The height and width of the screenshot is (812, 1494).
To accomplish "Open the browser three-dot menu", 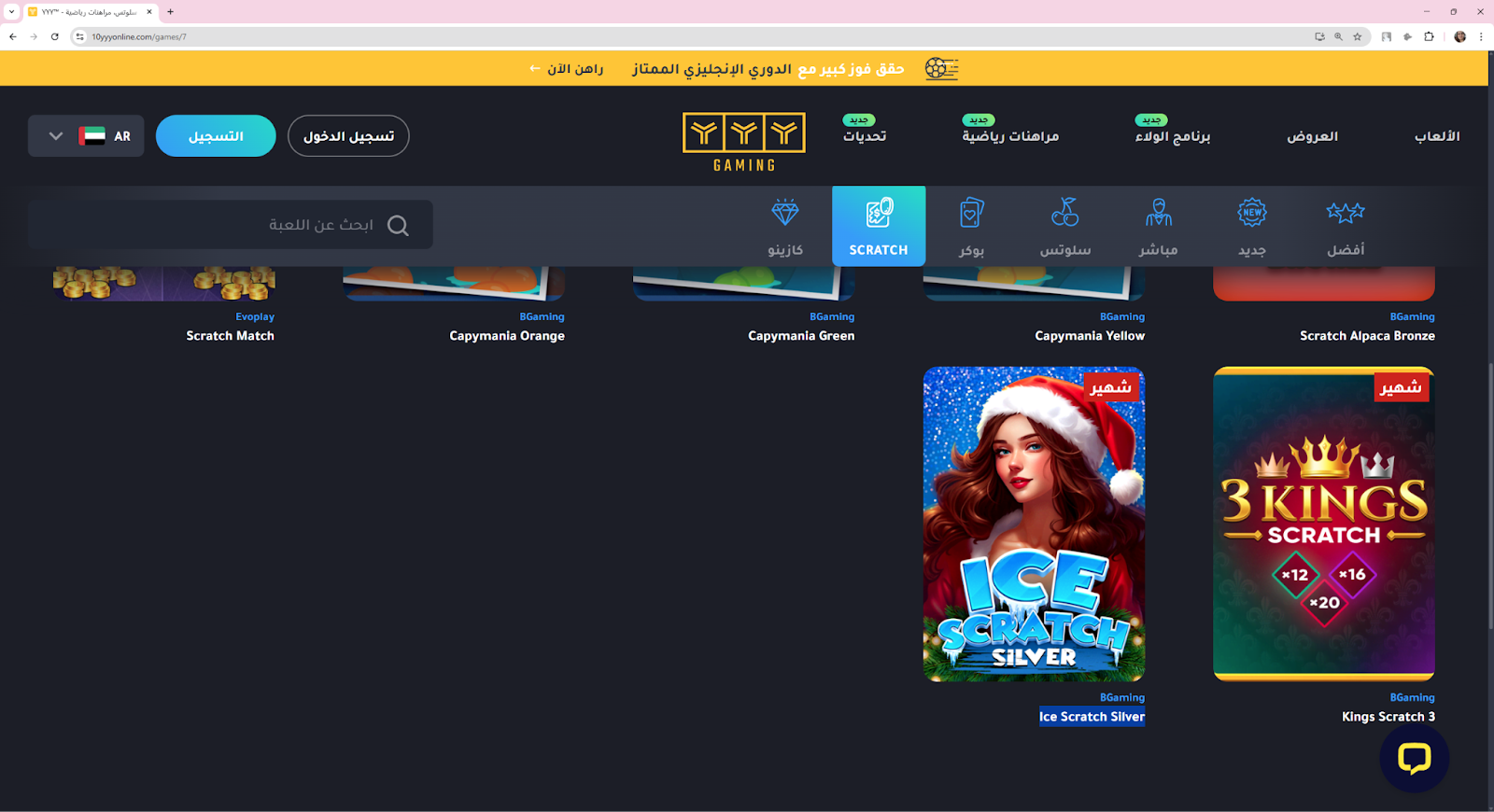I will [1481, 36].
